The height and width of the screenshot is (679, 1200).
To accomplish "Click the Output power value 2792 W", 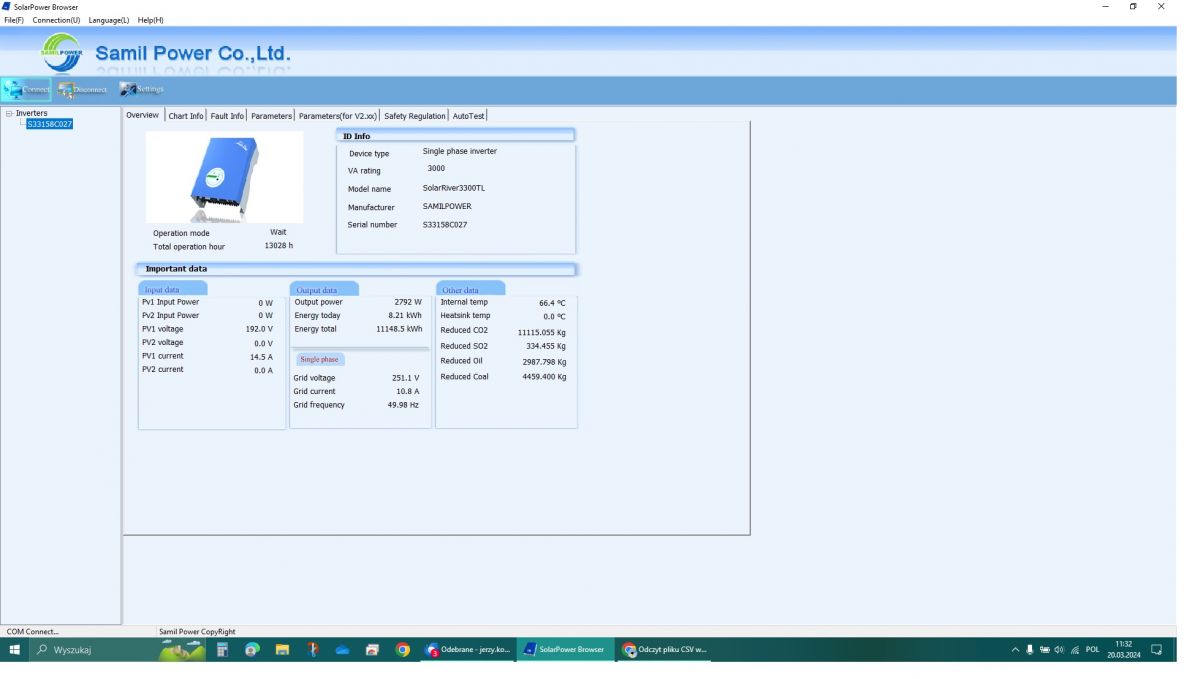I will [408, 302].
